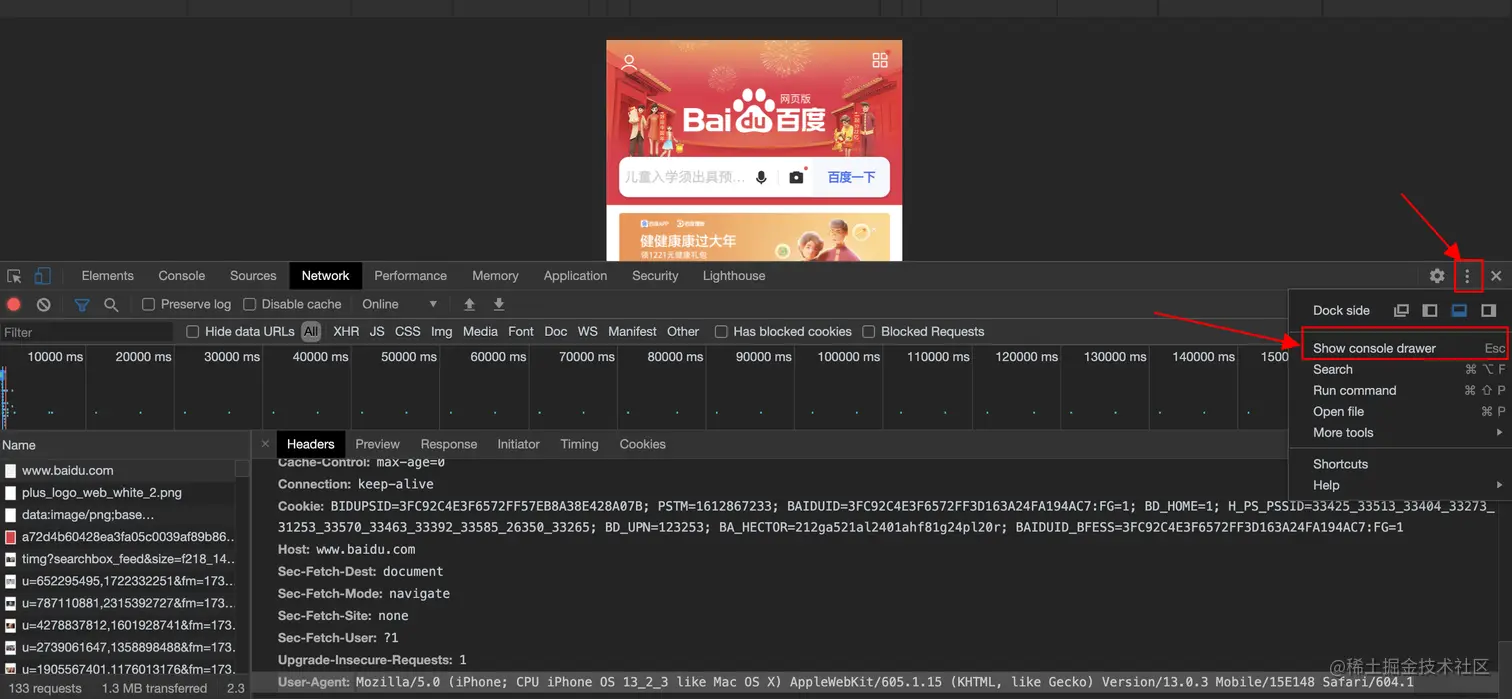1512x699 pixels.
Task: Switch to the Performance tab
Action: [410, 276]
